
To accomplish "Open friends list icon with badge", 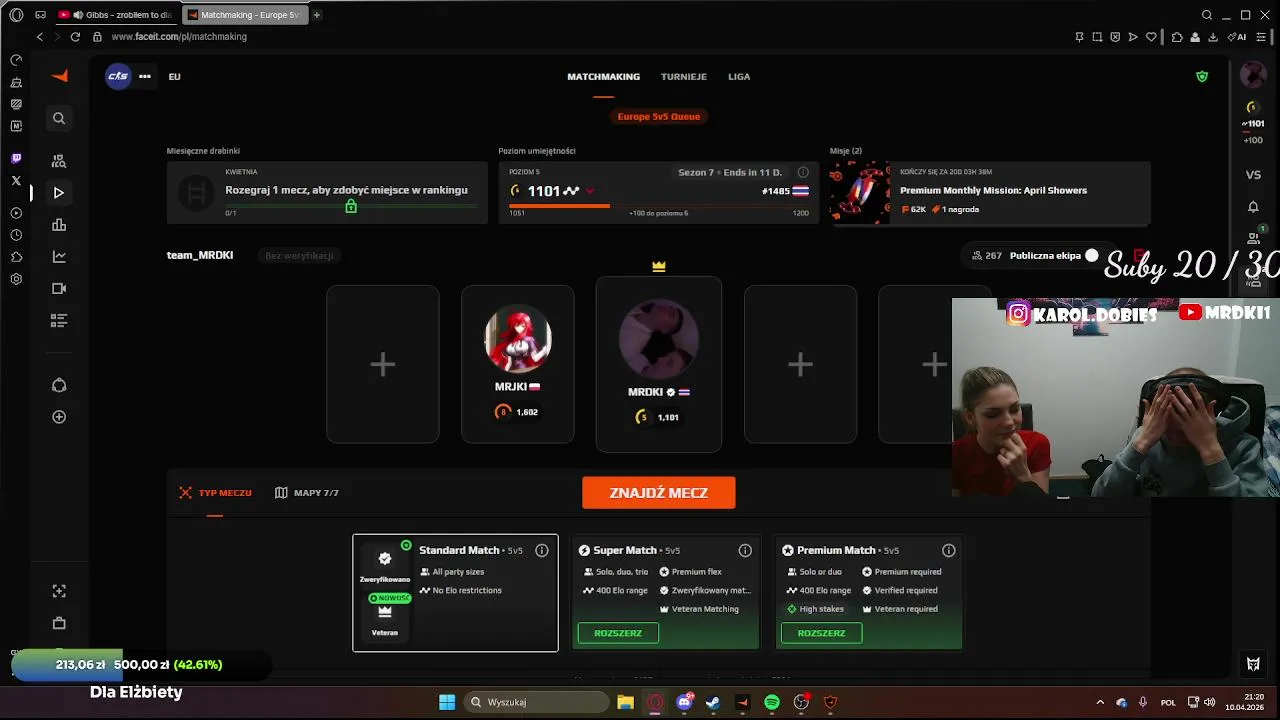I will click(x=1253, y=238).
